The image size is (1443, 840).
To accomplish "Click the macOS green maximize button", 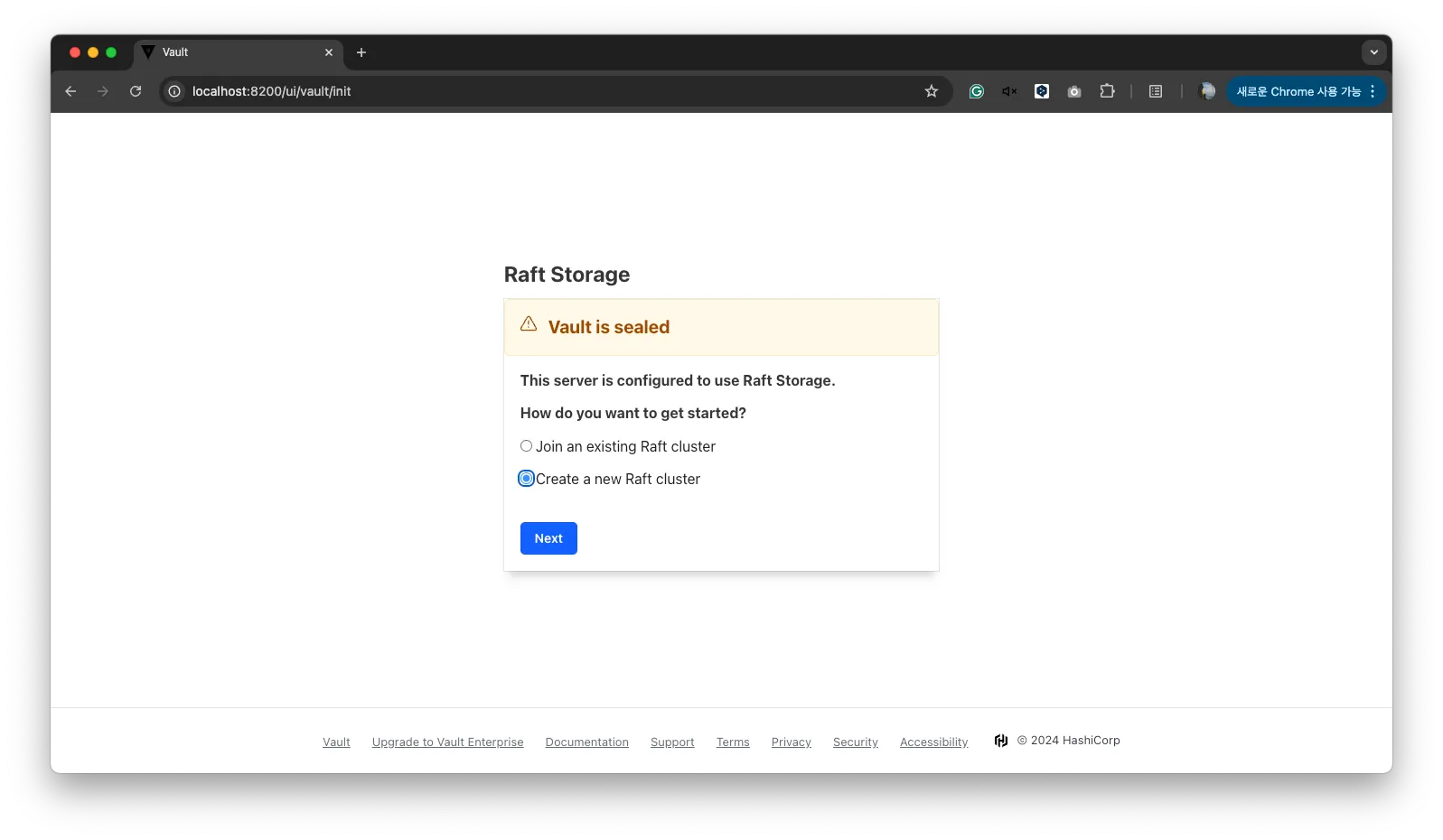I will click(111, 52).
